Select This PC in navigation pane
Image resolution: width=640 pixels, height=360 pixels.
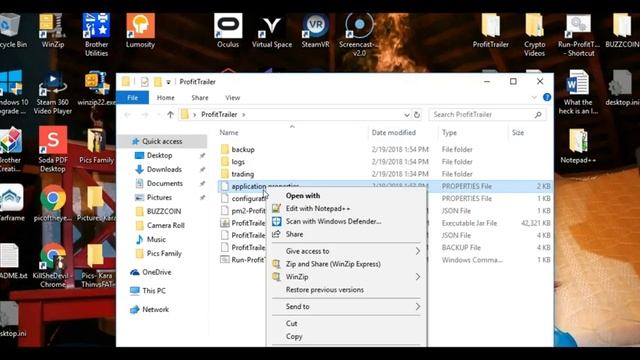tap(153, 291)
